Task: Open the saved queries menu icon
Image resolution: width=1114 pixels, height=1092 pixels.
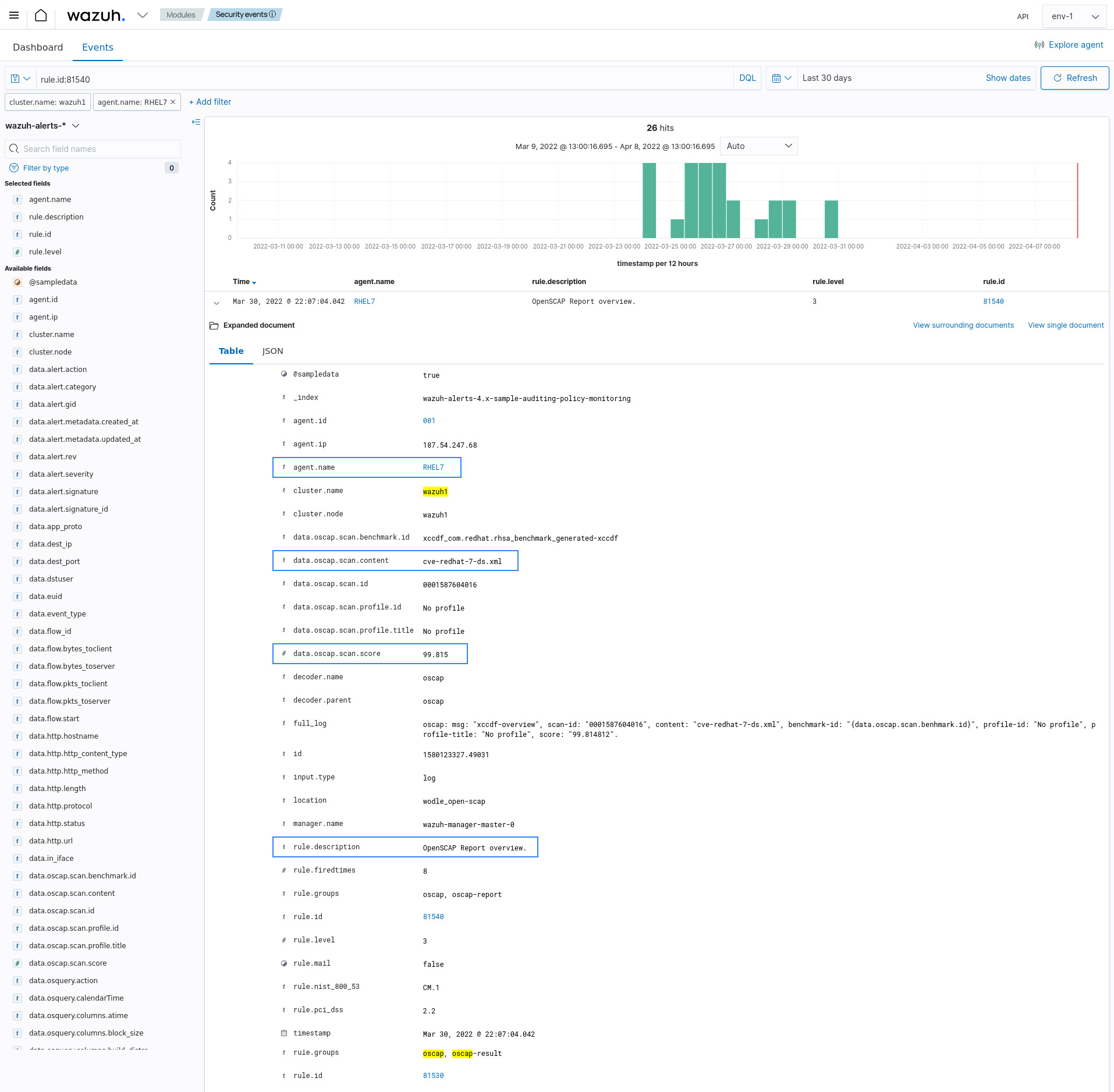Action: 20,79
